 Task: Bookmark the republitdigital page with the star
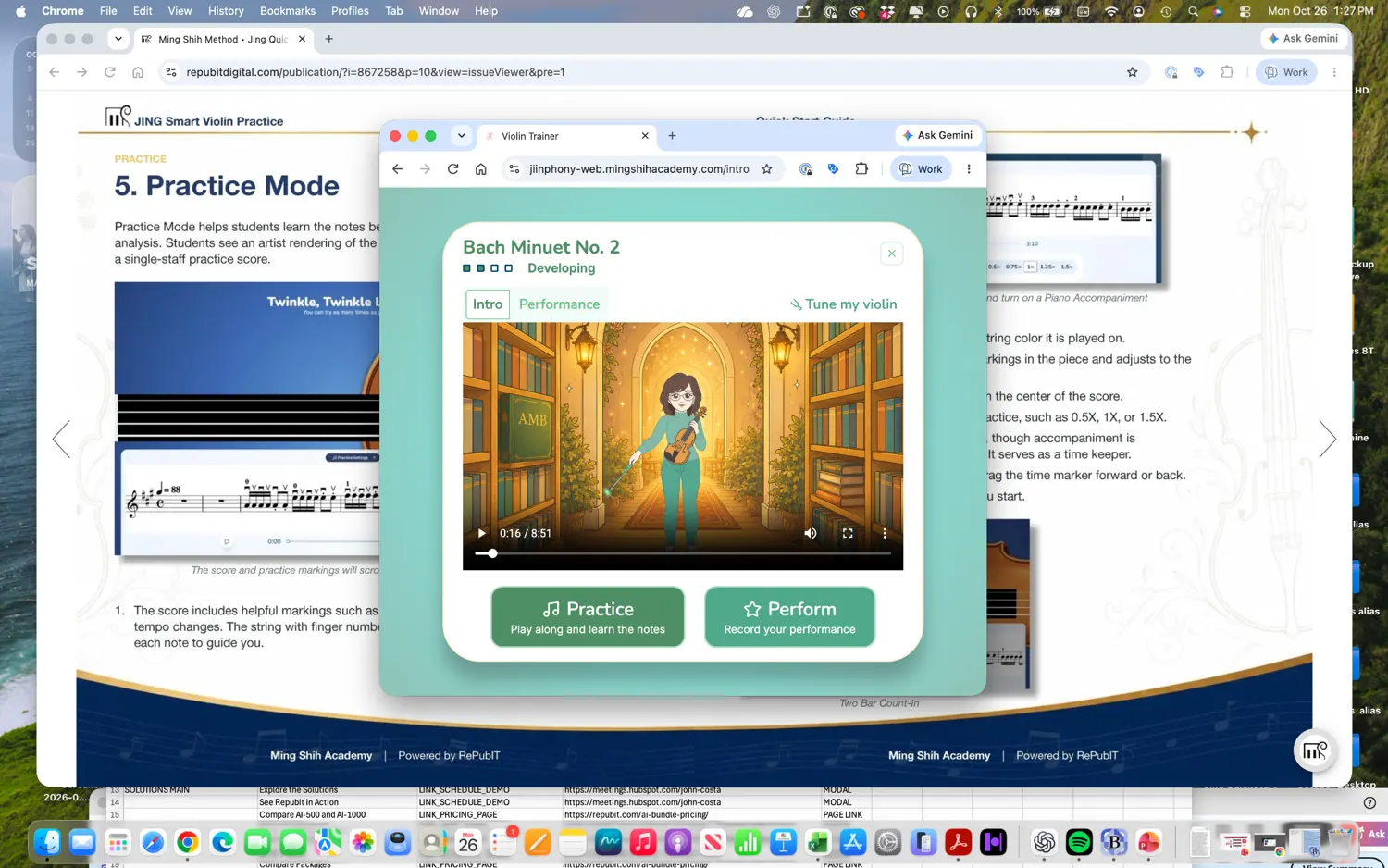pos(1132,72)
